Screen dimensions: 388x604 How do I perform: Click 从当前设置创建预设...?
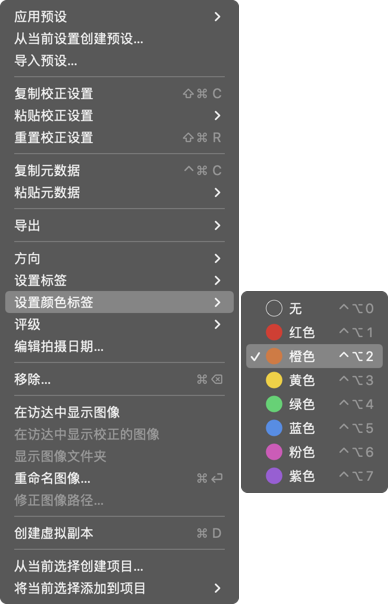tap(119, 39)
